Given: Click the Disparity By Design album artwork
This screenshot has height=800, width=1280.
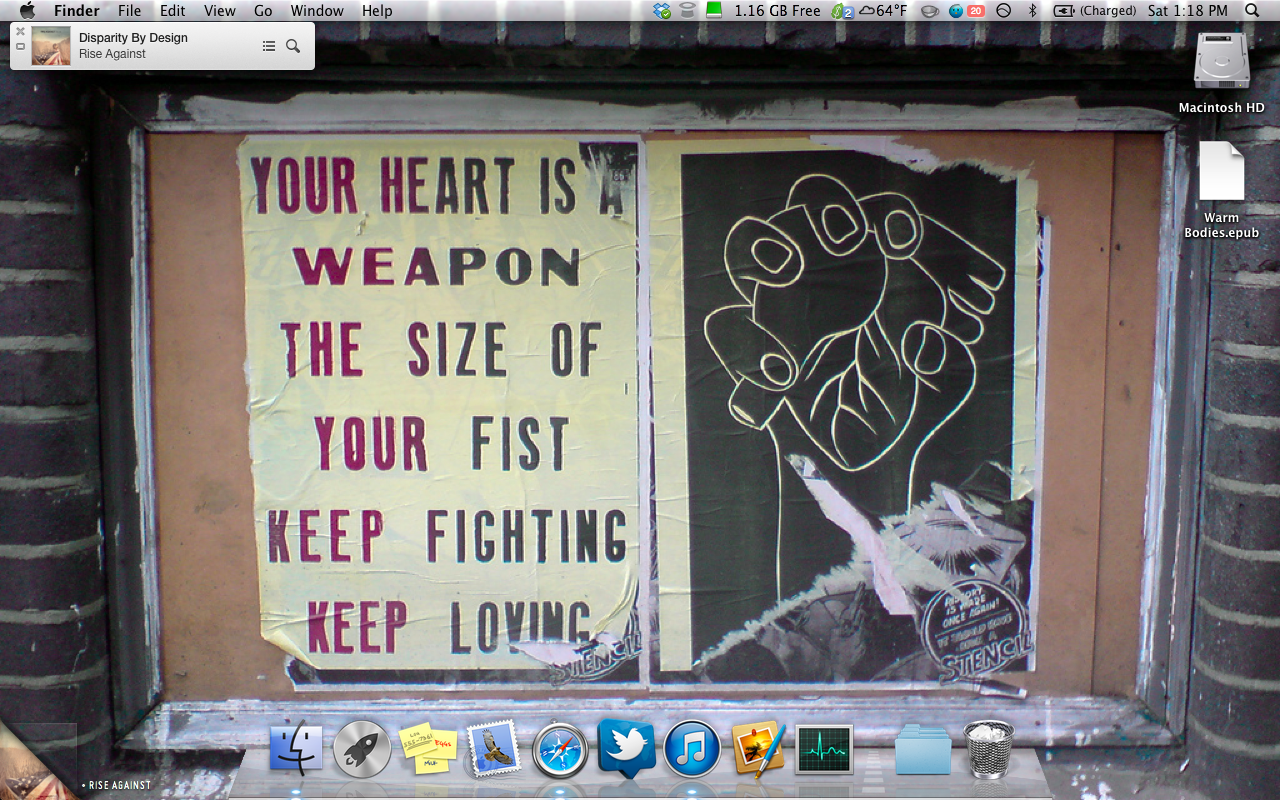Looking at the screenshot, I should 51,46.
